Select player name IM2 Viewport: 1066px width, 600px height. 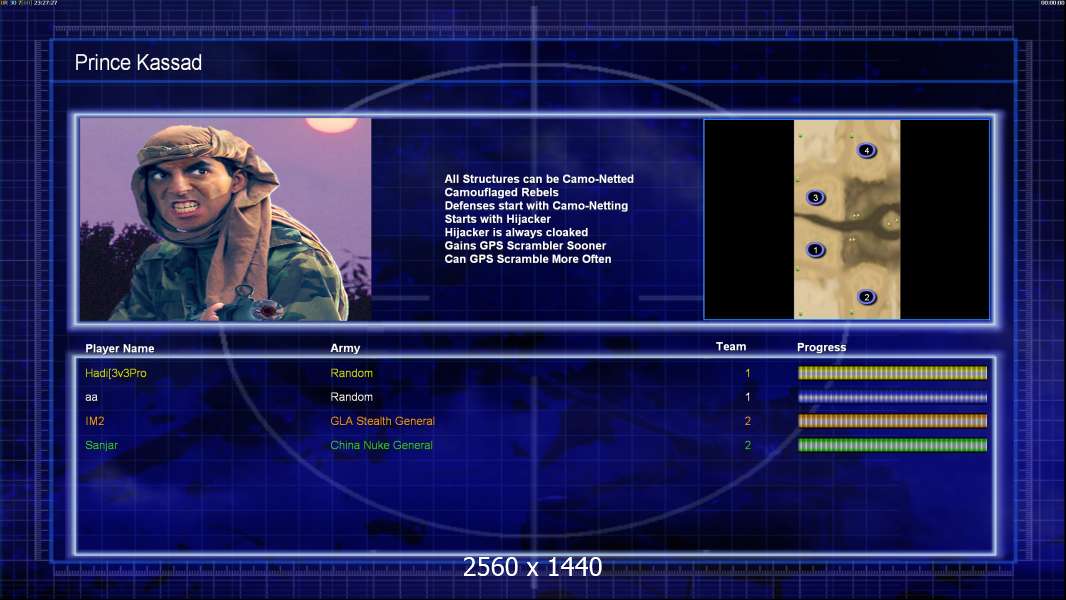click(94, 421)
